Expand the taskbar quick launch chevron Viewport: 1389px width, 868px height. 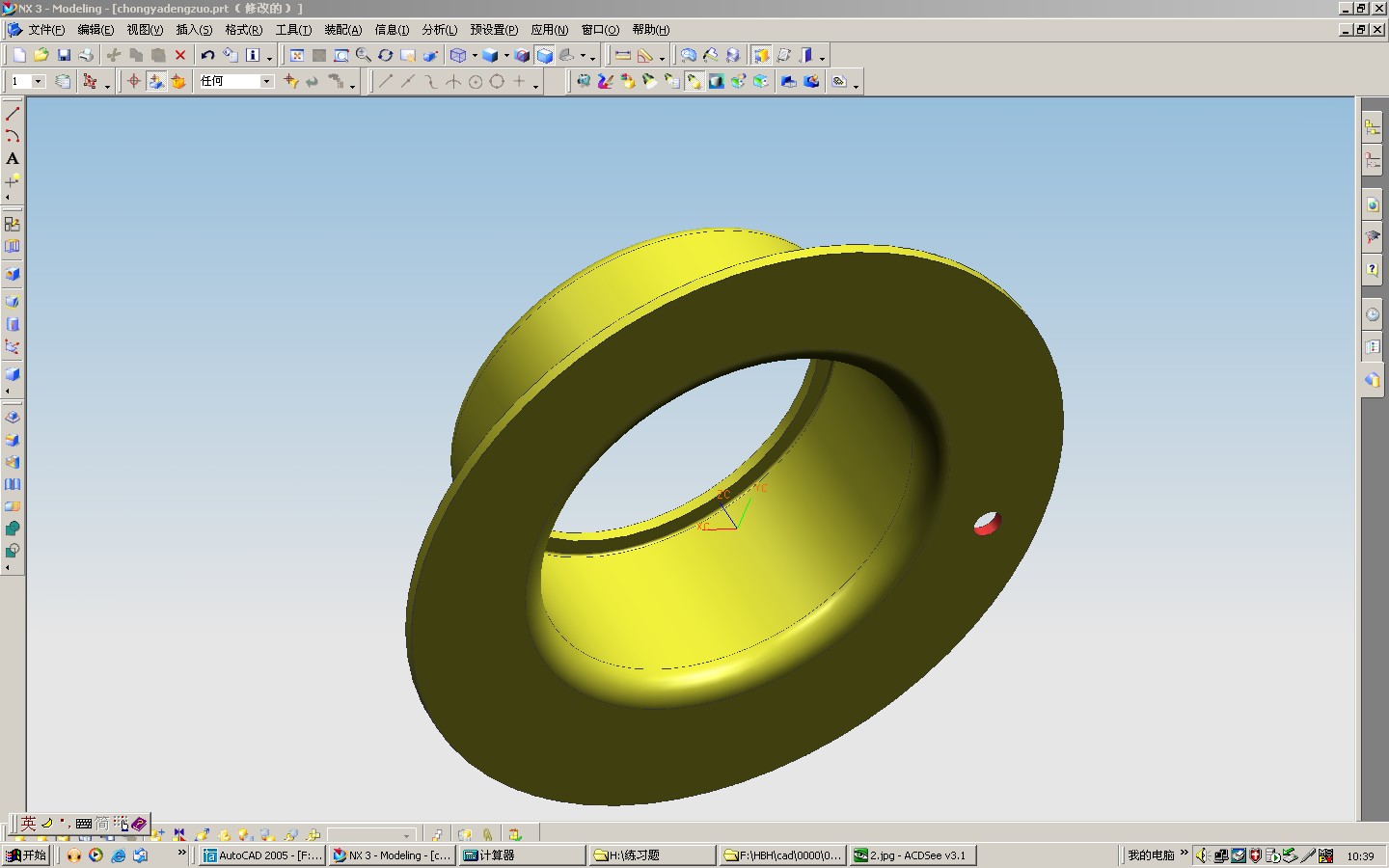[x=181, y=853]
